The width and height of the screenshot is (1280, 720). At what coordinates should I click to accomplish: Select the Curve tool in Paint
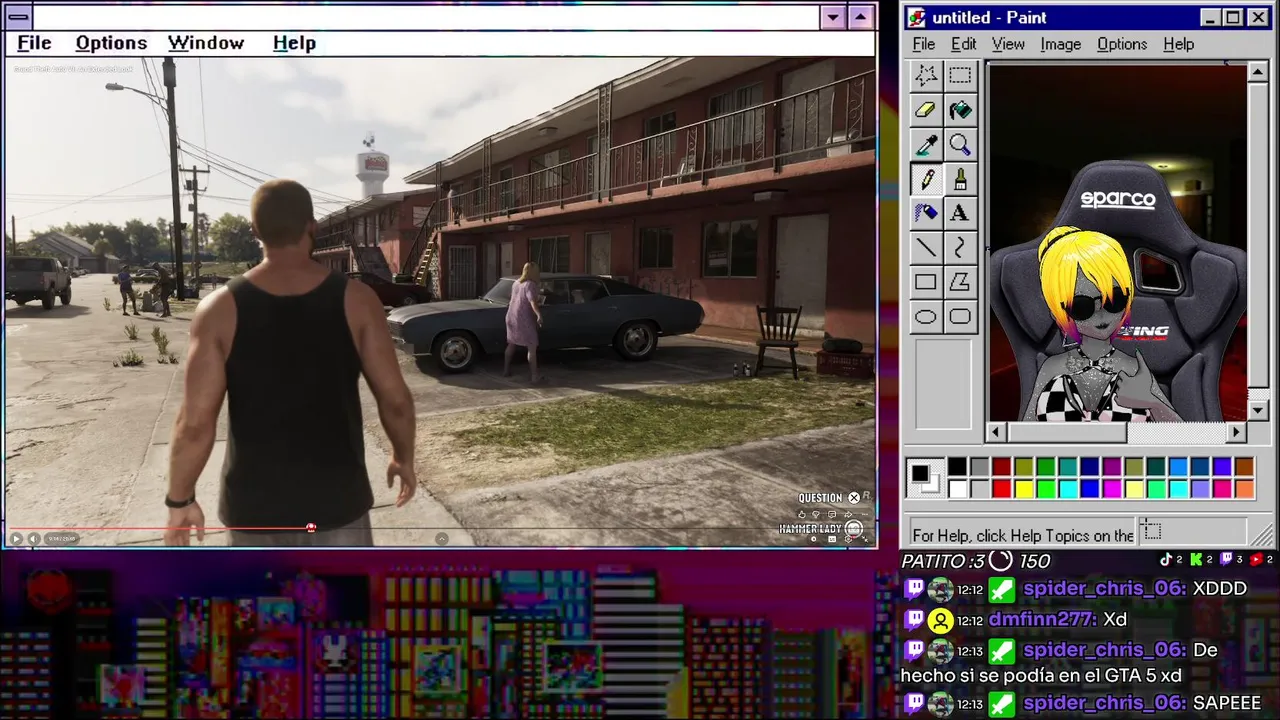[x=960, y=248]
